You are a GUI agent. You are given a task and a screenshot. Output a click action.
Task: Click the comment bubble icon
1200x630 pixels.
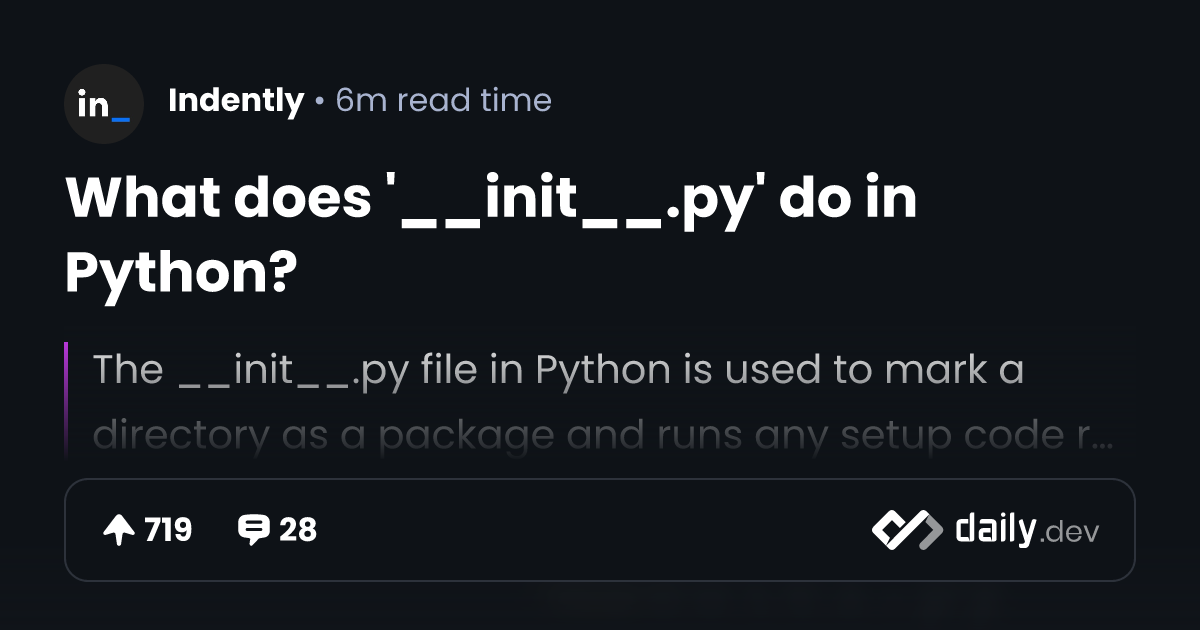[253, 530]
